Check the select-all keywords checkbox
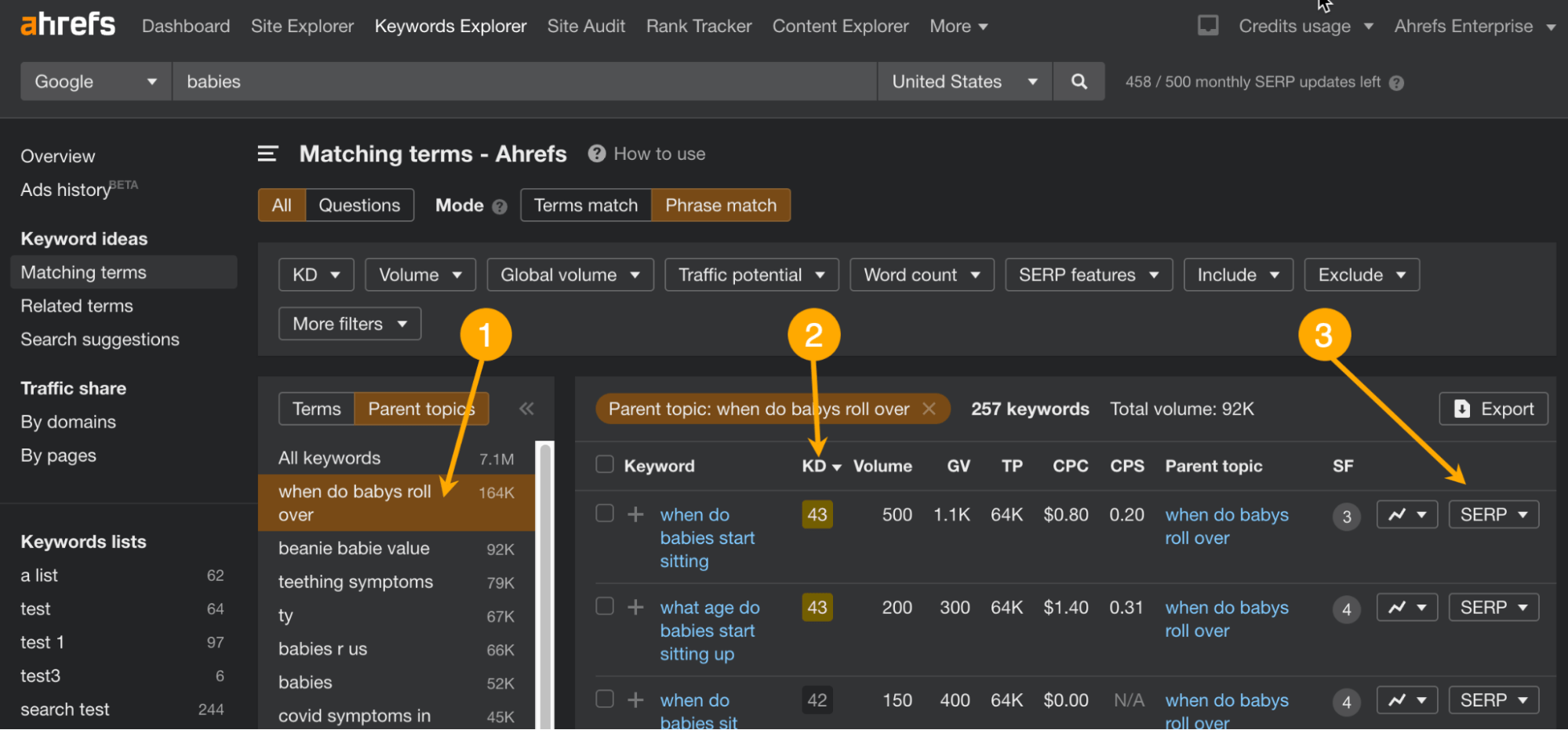Image resolution: width=1568 pixels, height=730 pixels. [604, 463]
